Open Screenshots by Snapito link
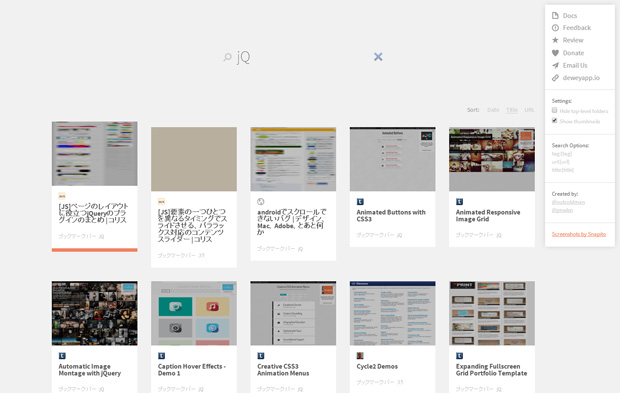This screenshot has width=620, height=393. 579,234
